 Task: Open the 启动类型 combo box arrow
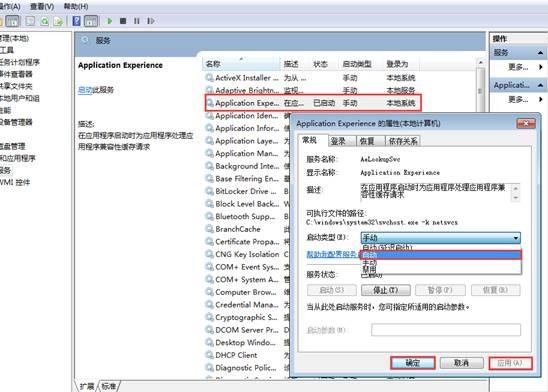pos(515,238)
